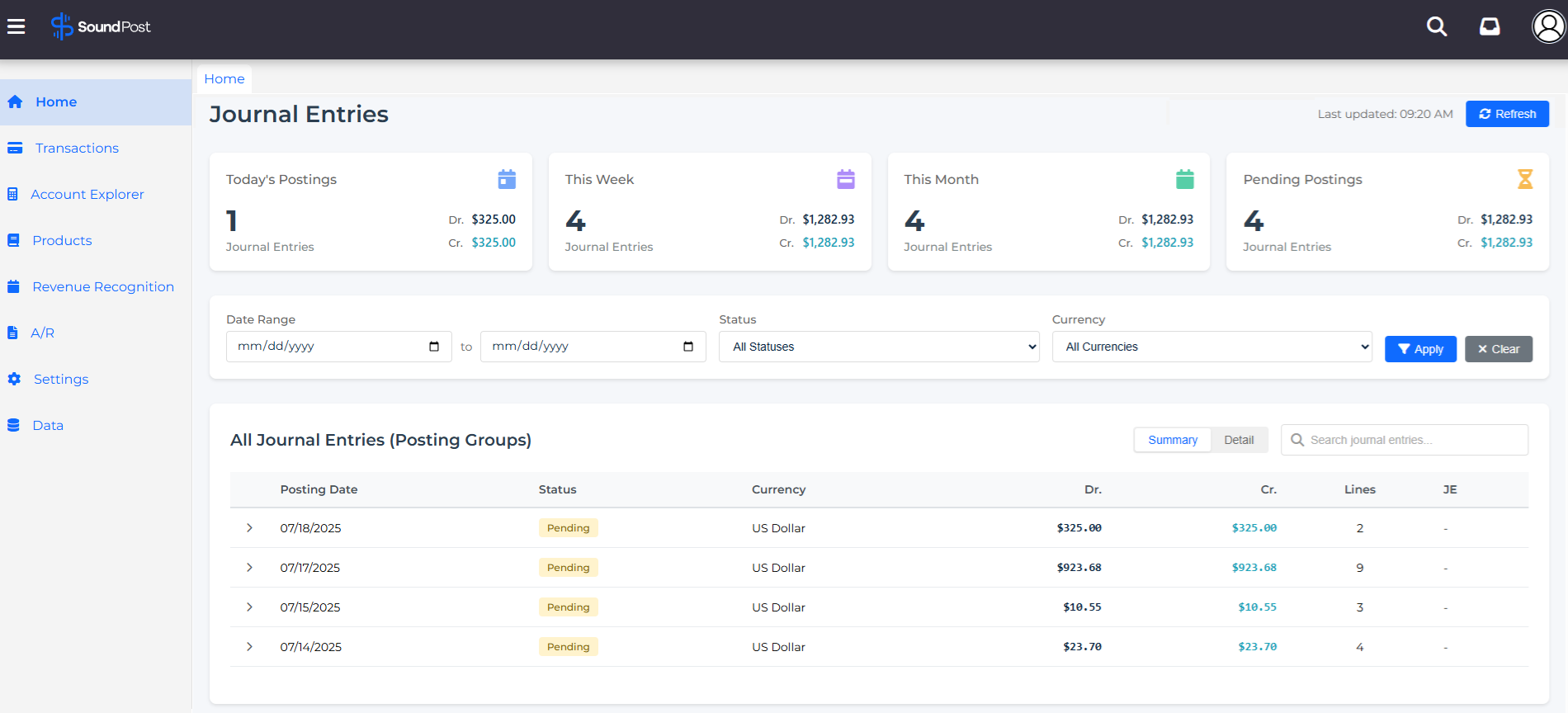Click the Settings gear icon
This screenshot has width=1568, height=713.
point(14,380)
